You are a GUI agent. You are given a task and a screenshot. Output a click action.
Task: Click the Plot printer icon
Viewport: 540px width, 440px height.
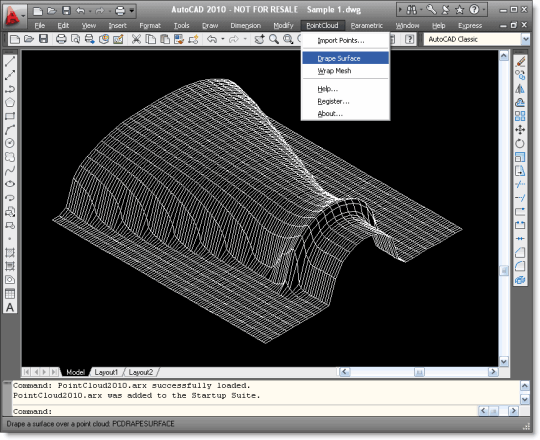point(61,39)
